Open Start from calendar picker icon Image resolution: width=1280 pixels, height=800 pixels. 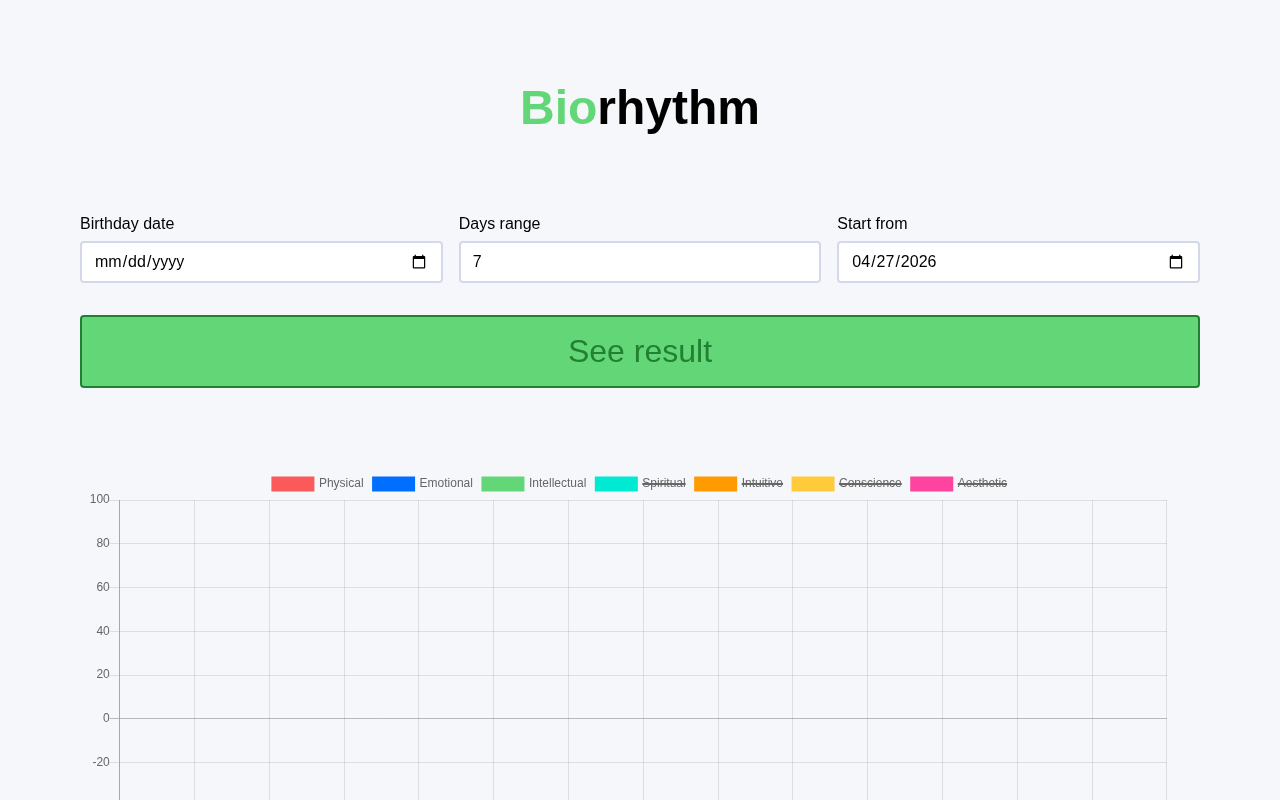(1176, 262)
